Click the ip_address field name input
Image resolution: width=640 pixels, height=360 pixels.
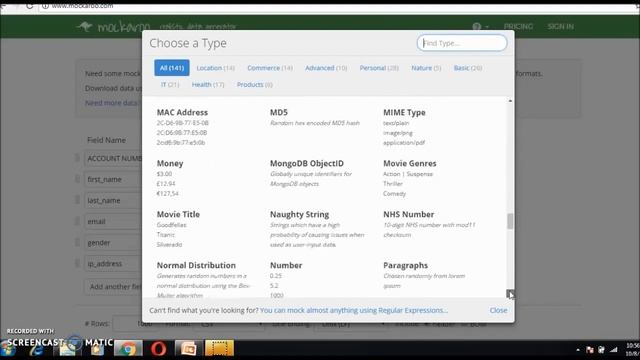coord(113,264)
